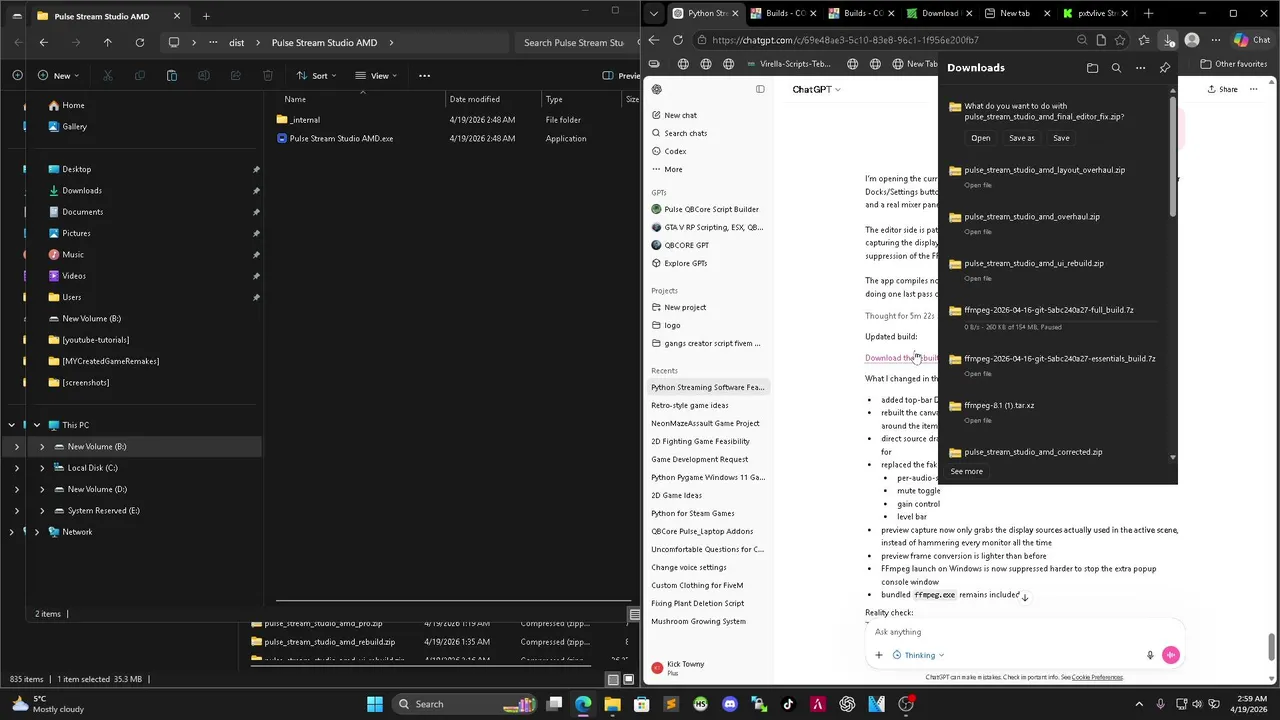Image resolution: width=1280 pixels, height=720 pixels.
Task: Open Edge profile avatar
Action: 1192,40
